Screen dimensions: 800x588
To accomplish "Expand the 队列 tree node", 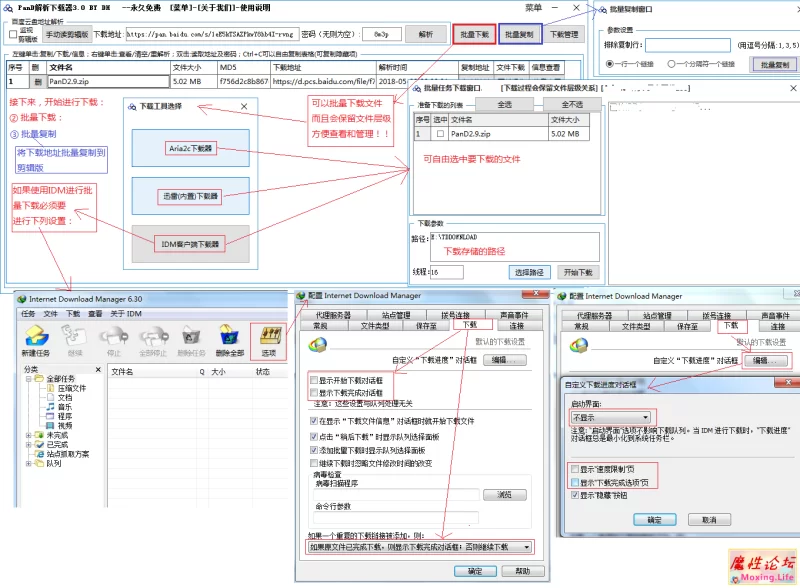I will [29, 463].
